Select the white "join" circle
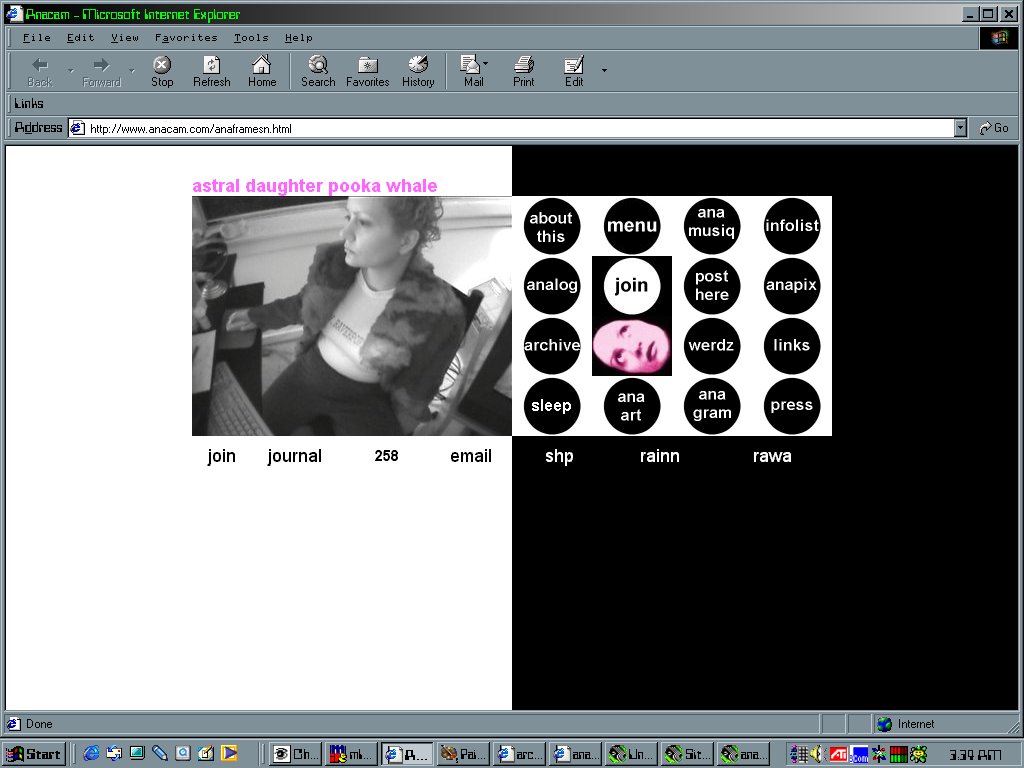 (x=631, y=286)
